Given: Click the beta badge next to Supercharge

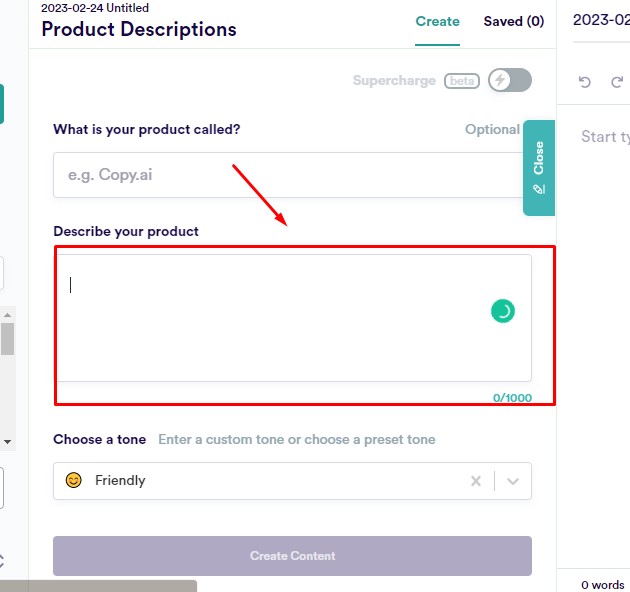Looking at the screenshot, I should coord(462,81).
